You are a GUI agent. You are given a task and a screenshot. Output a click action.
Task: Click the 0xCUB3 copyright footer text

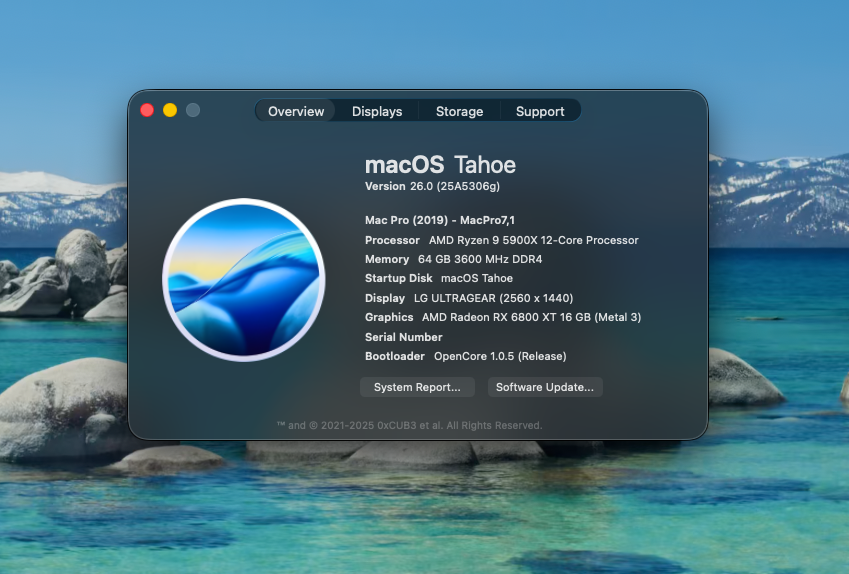point(409,426)
